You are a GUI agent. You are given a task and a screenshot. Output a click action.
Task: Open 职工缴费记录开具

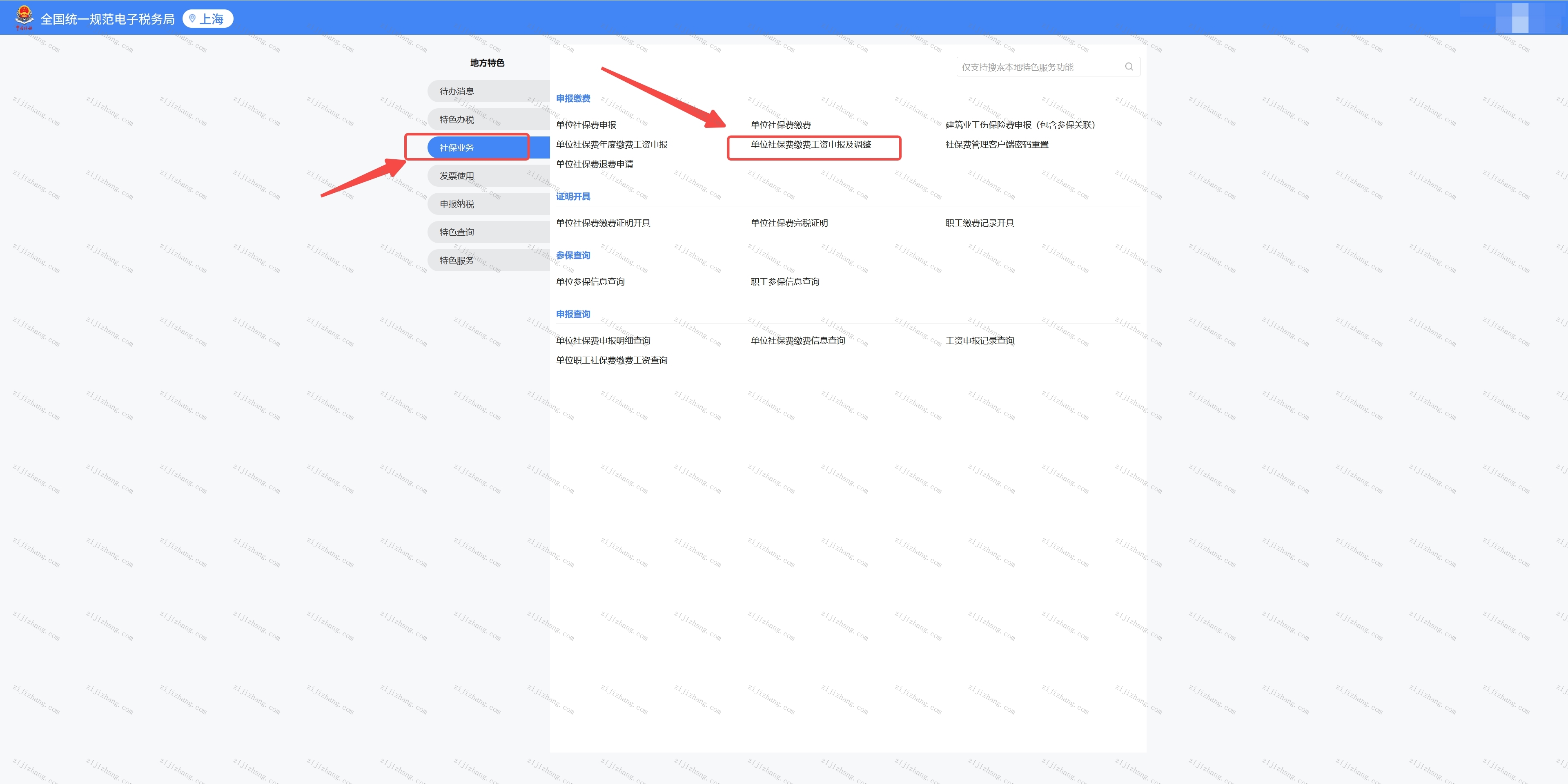pyautogui.click(x=980, y=223)
